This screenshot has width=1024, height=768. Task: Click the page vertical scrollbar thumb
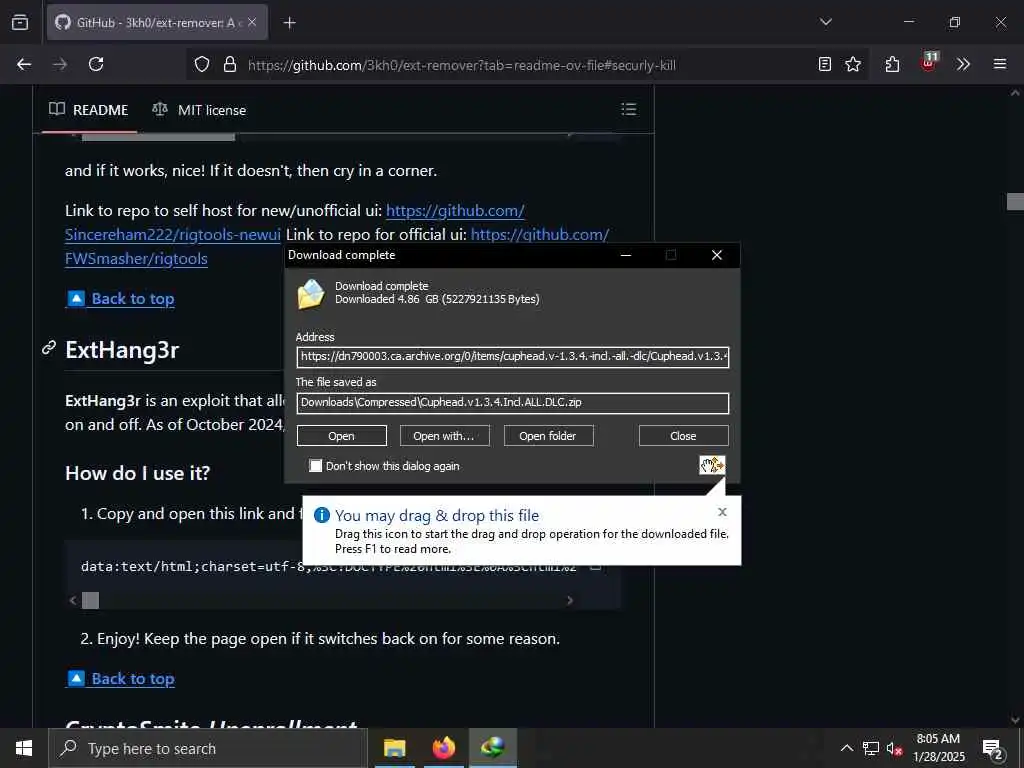click(1015, 202)
